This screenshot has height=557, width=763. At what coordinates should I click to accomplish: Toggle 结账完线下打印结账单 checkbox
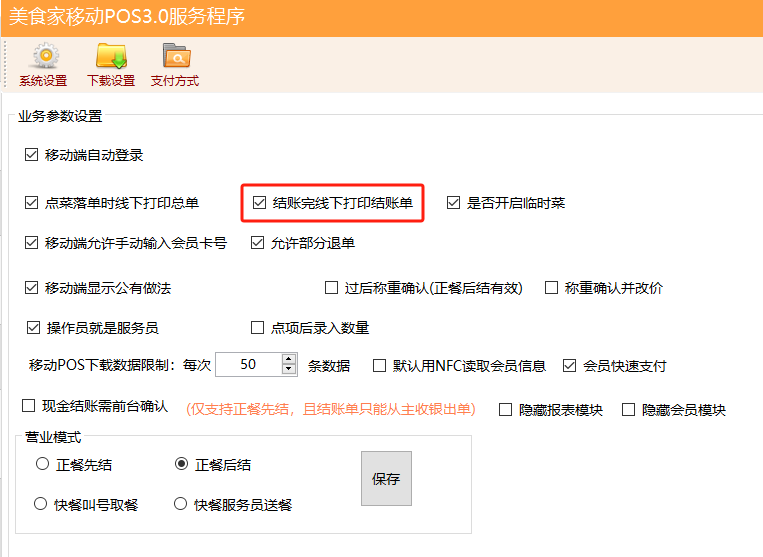pyautogui.click(x=259, y=203)
